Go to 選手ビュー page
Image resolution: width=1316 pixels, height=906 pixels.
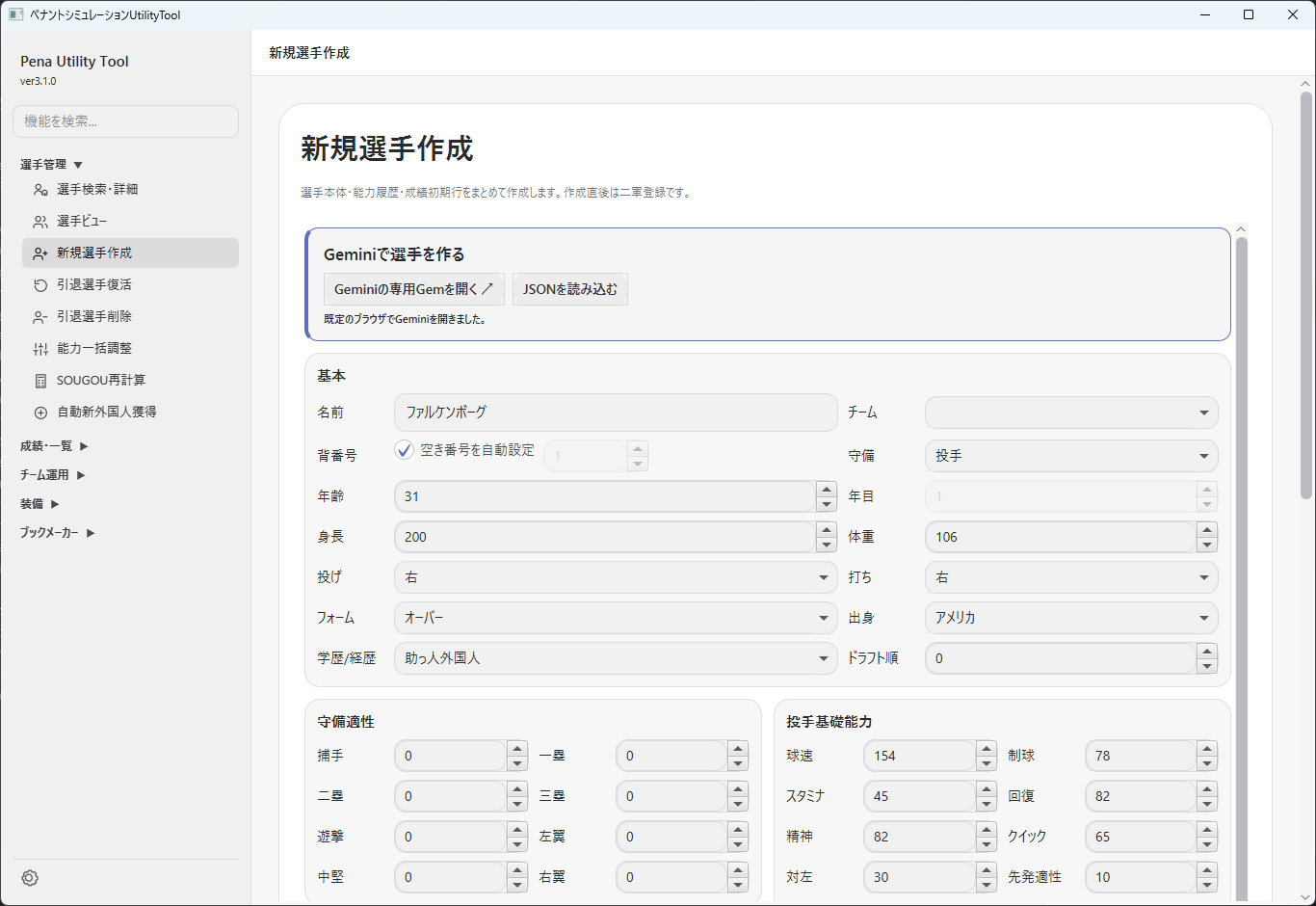130,222
